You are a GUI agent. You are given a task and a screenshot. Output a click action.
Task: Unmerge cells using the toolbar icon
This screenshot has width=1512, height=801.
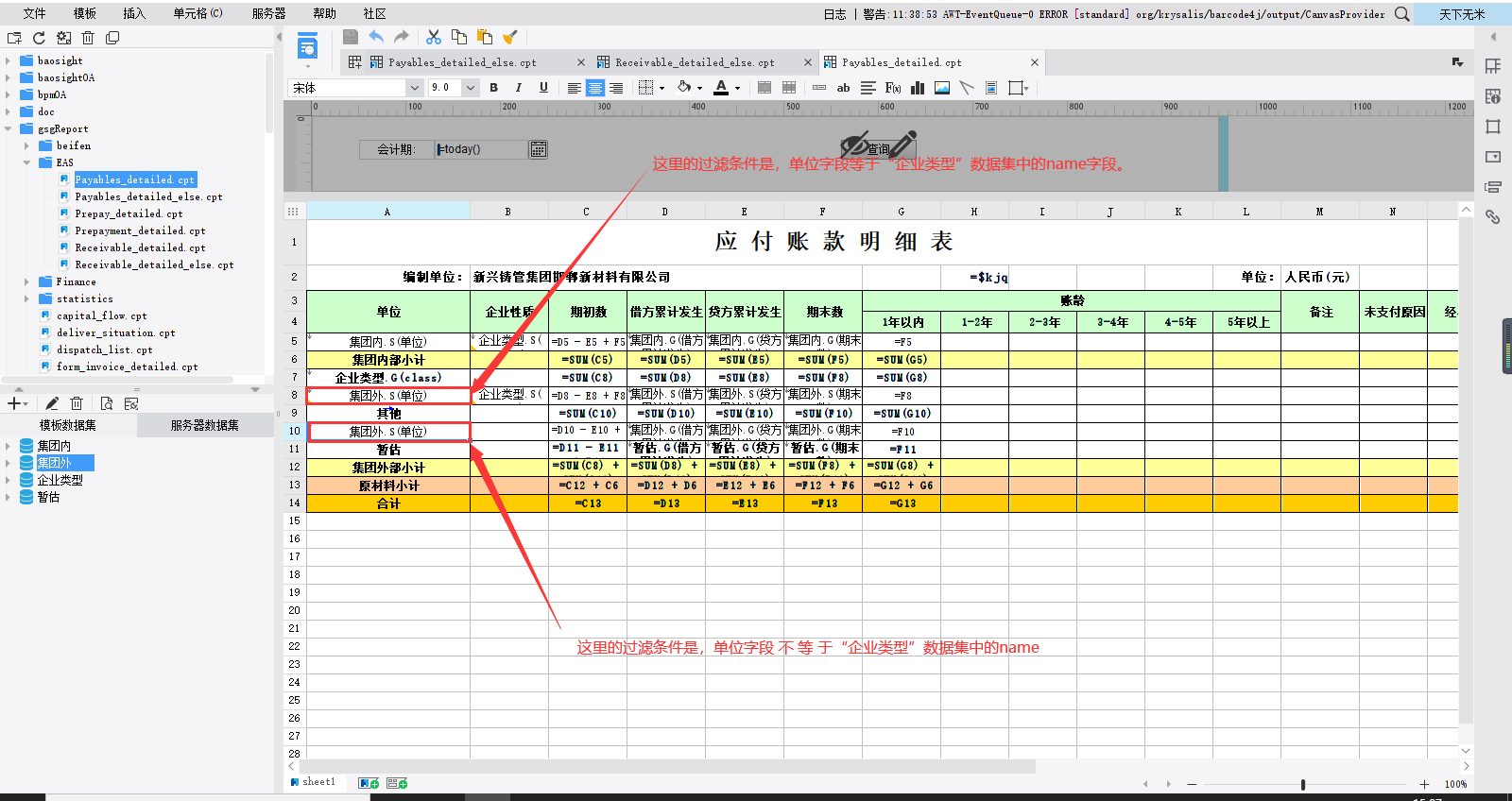tap(789, 88)
